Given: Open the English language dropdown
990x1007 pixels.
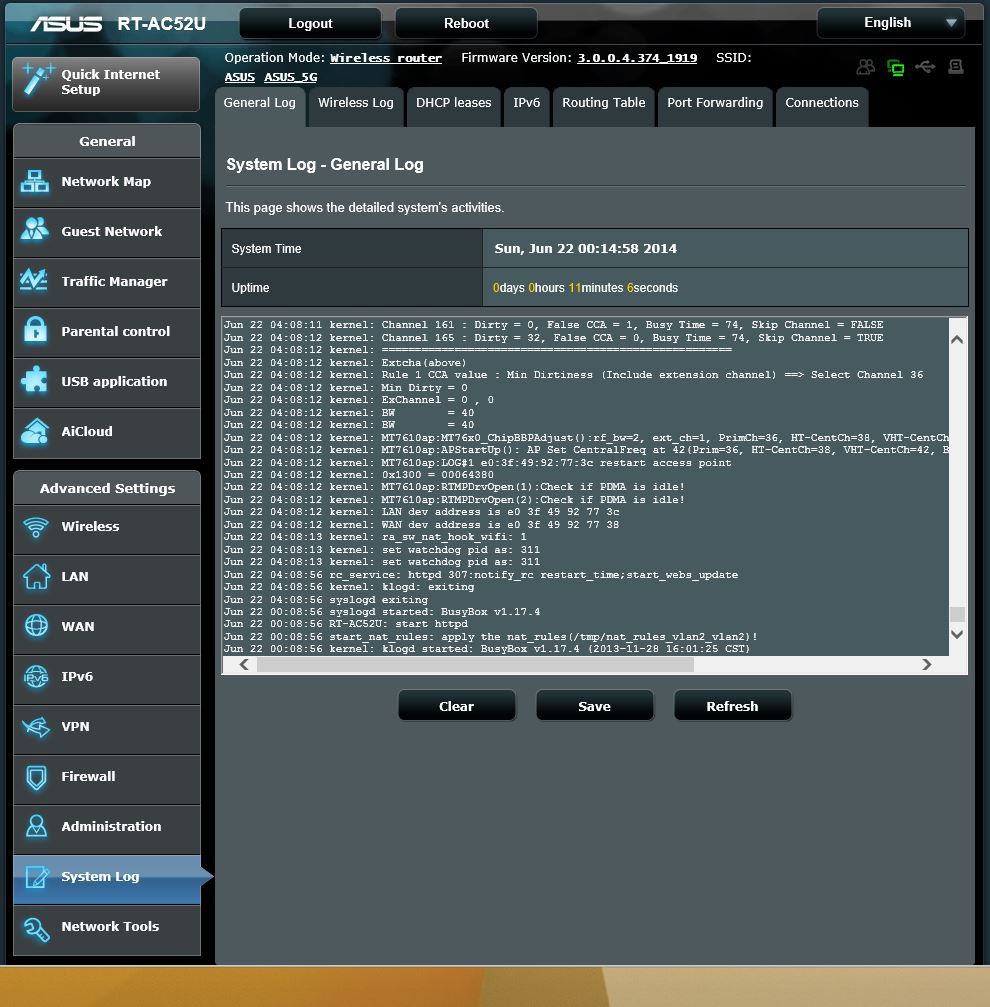Looking at the screenshot, I should (890, 23).
